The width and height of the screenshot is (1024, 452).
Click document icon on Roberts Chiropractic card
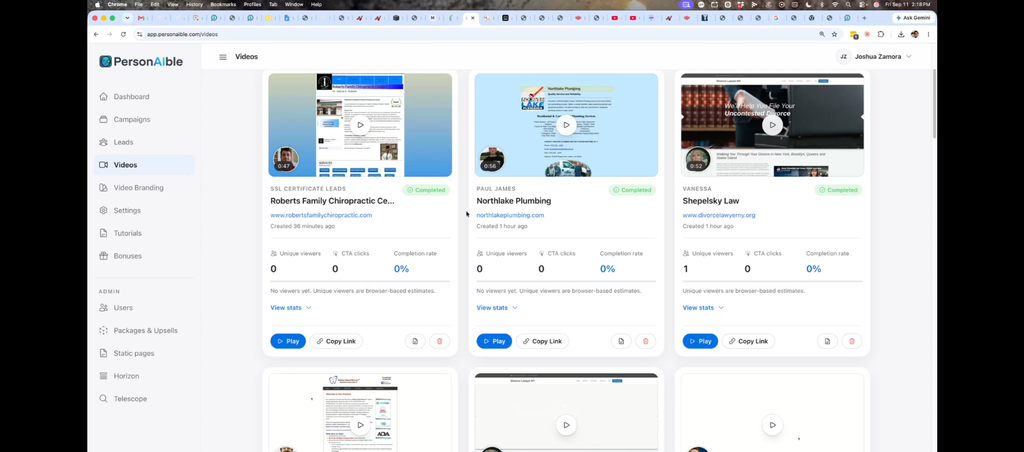click(415, 341)
